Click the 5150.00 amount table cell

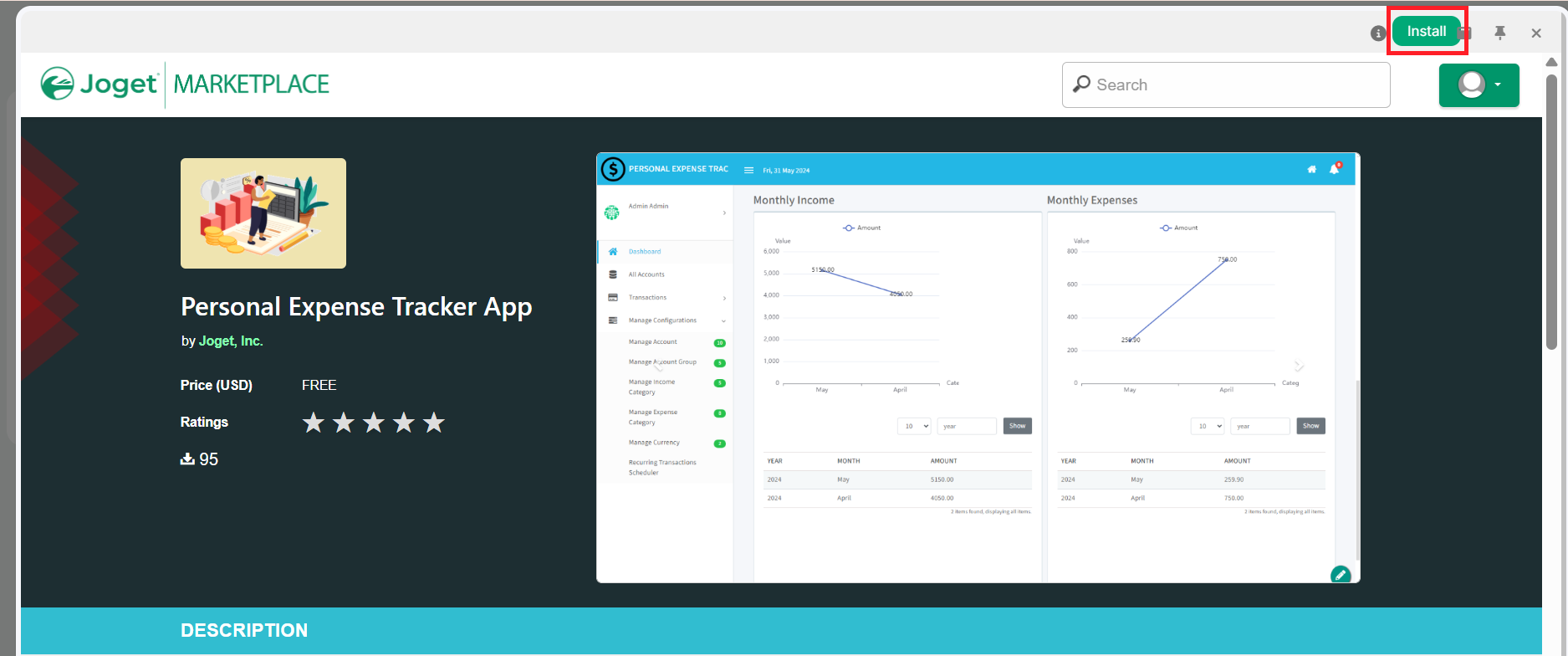click(x=942, y=479)
